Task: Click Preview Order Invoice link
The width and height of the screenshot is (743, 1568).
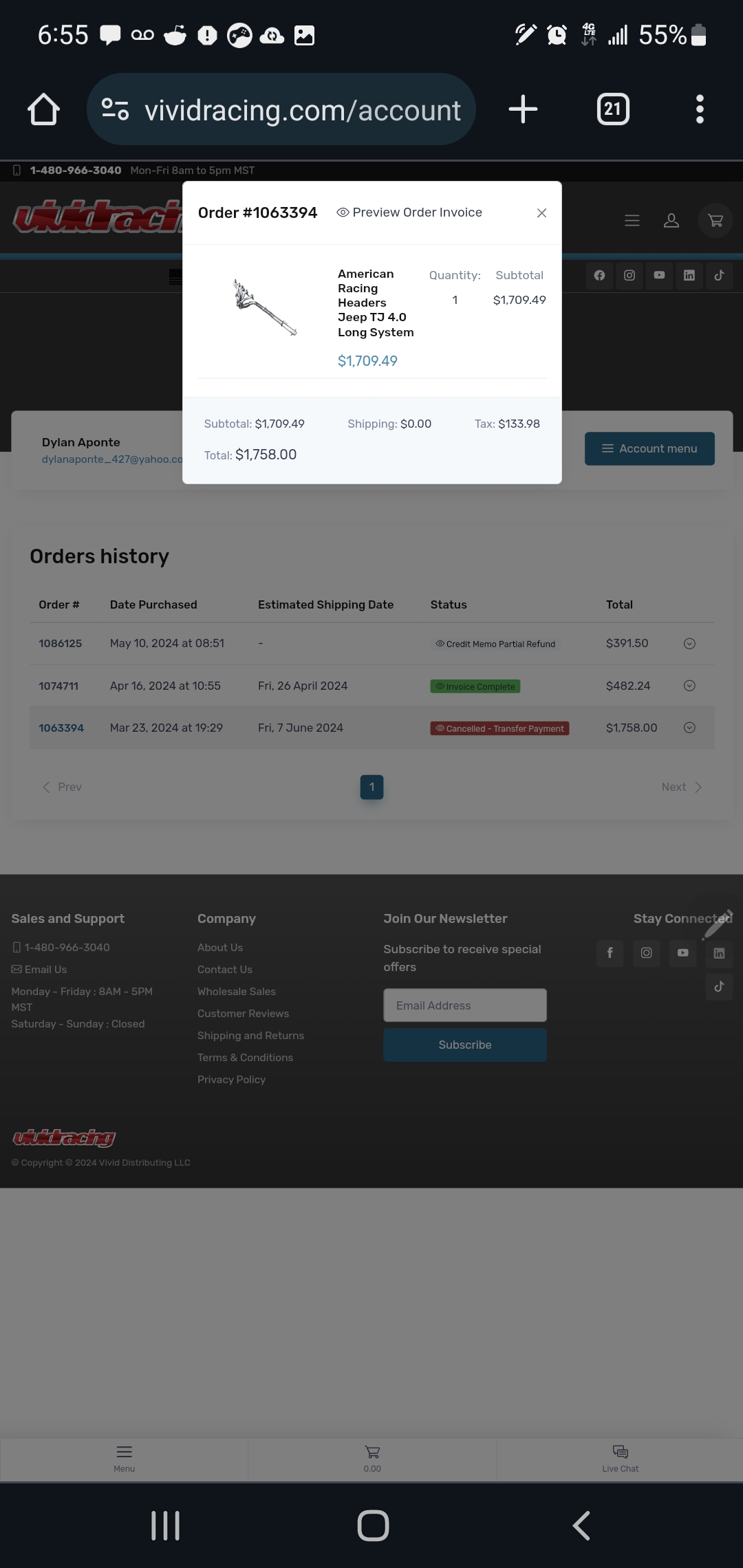Action: [x=409, y=213]
